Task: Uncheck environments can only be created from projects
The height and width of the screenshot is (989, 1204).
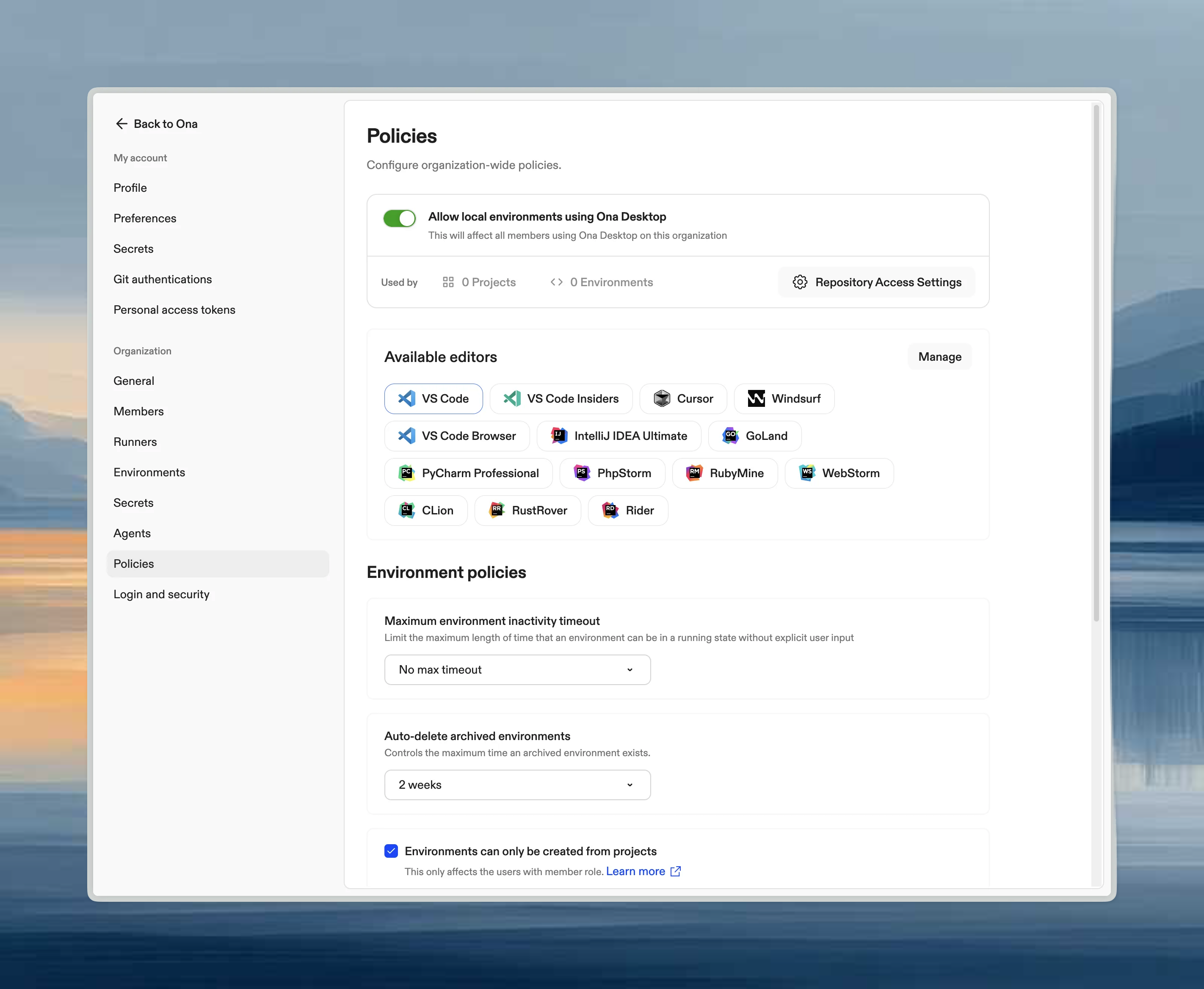Action: (391, 851)
